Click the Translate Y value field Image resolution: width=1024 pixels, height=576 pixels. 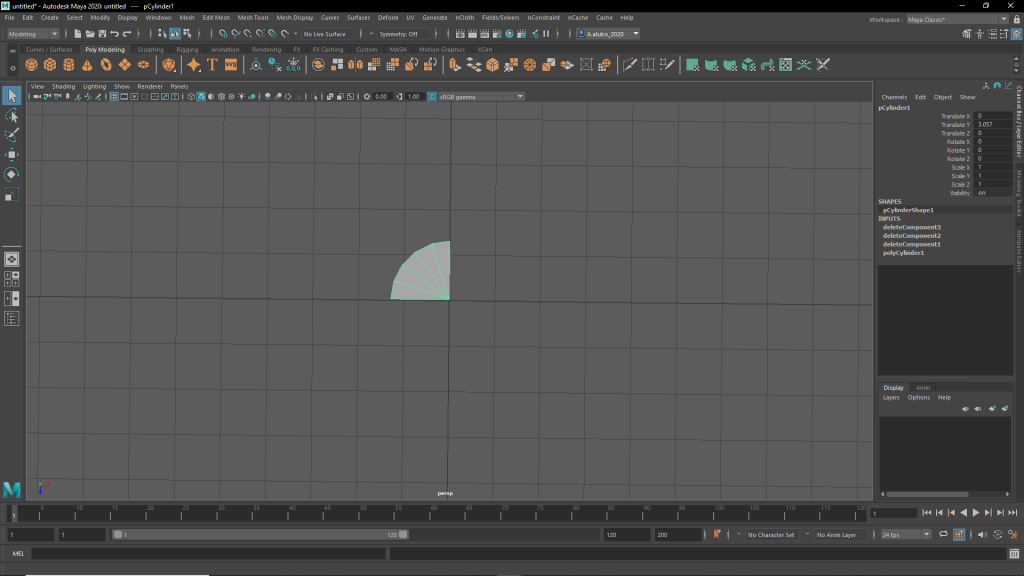(x=993, y=124)
